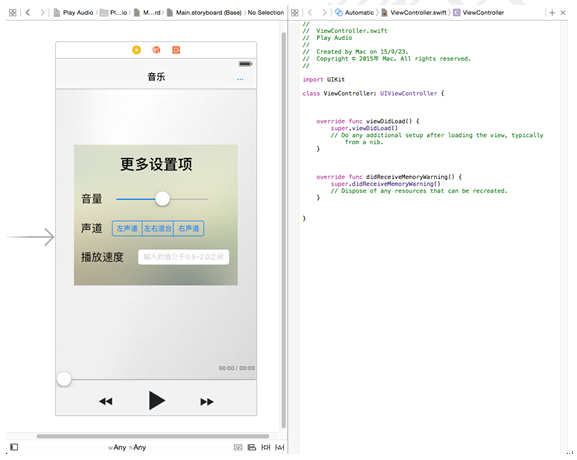The image size is (577, 460).
Task: Open the Align constraints popover
Action: point(252,447)
